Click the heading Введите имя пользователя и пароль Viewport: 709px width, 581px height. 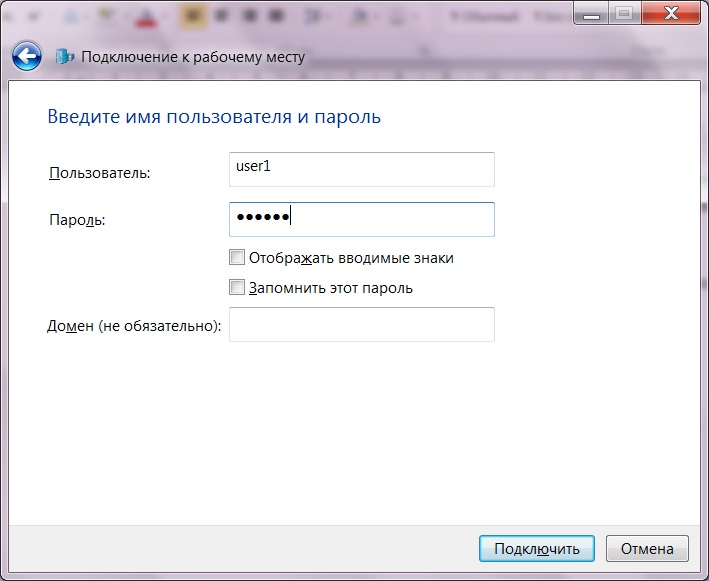click(214, 117)
